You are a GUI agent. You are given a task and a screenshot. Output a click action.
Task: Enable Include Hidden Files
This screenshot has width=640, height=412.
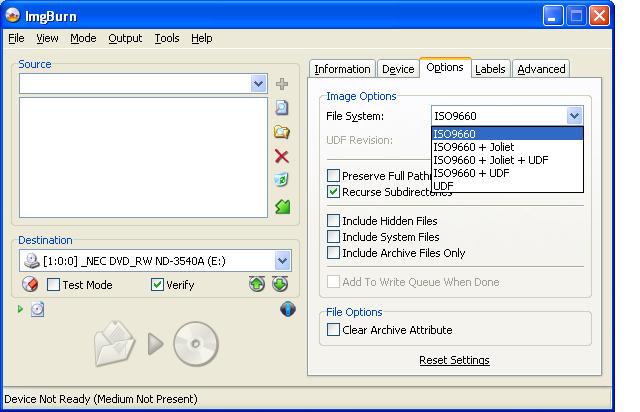click(x=333, y=221)
